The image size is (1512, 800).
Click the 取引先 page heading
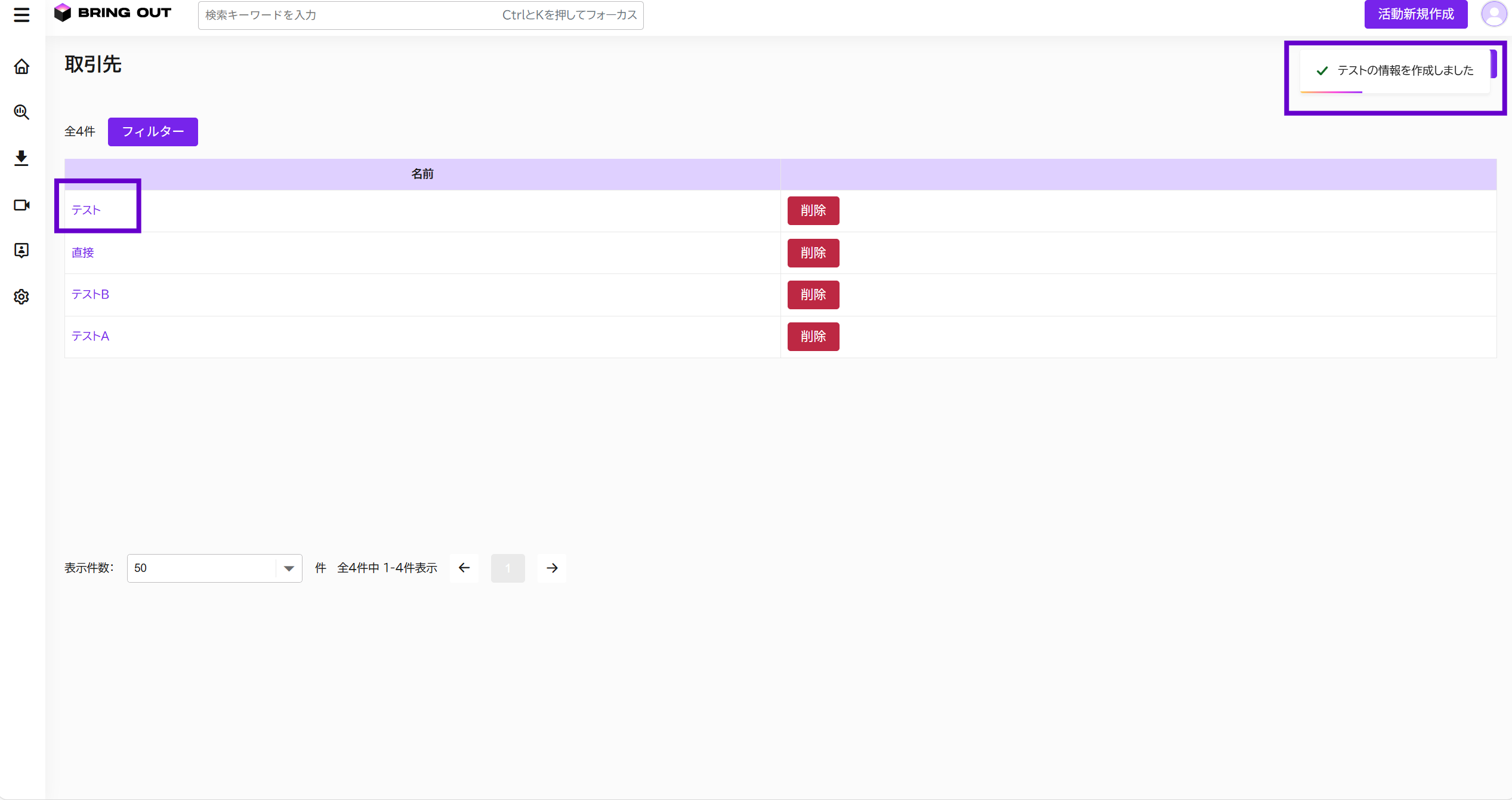pos(93,64)
